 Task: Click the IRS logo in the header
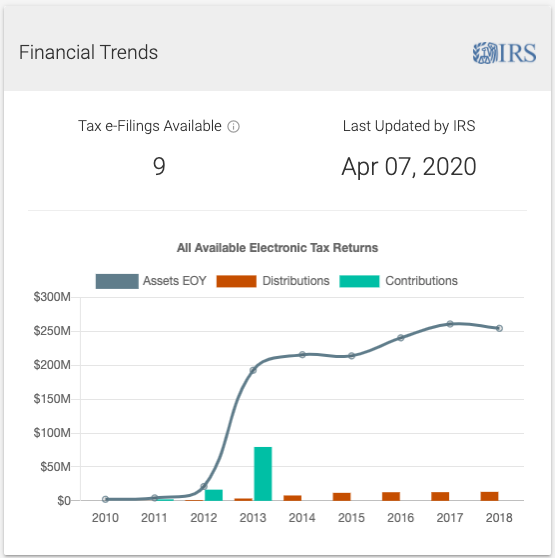click(x=504, y=53)
